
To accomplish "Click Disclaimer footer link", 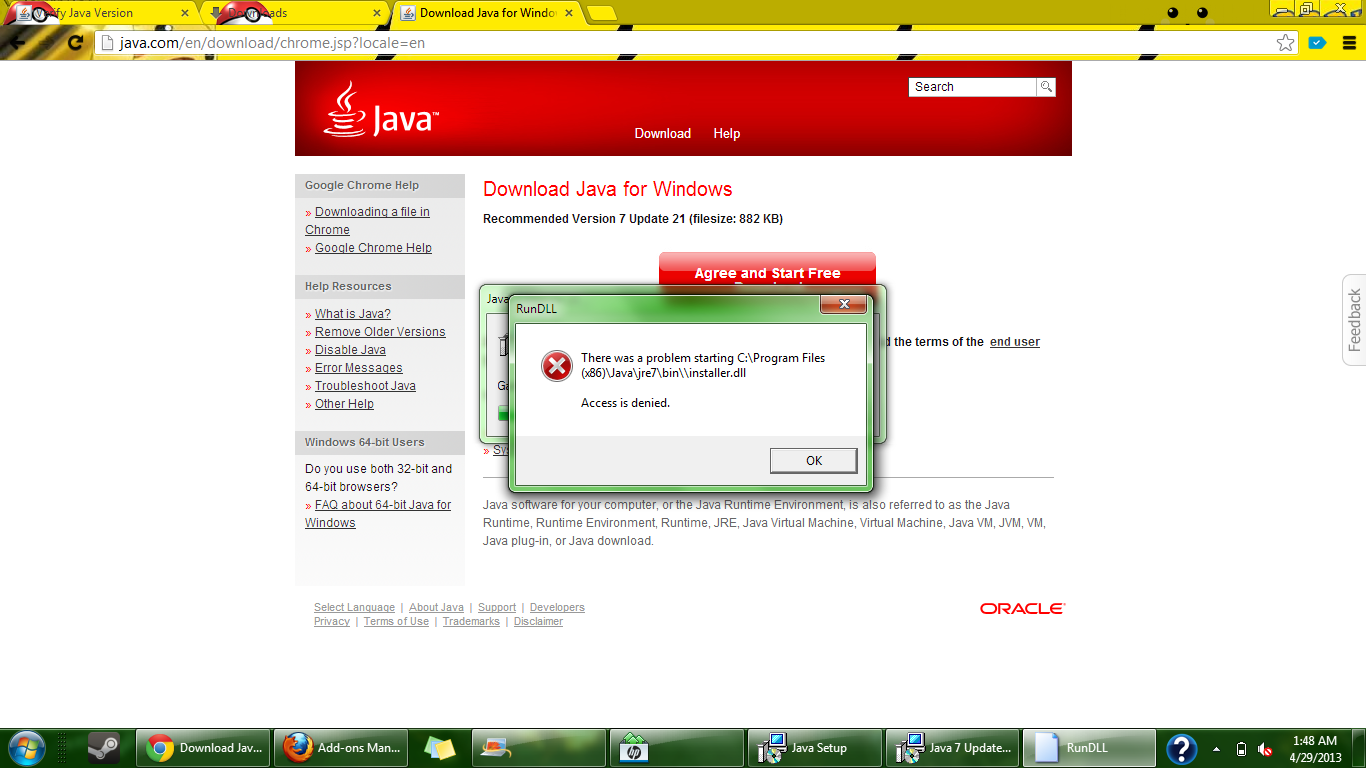I will (538, 621).
